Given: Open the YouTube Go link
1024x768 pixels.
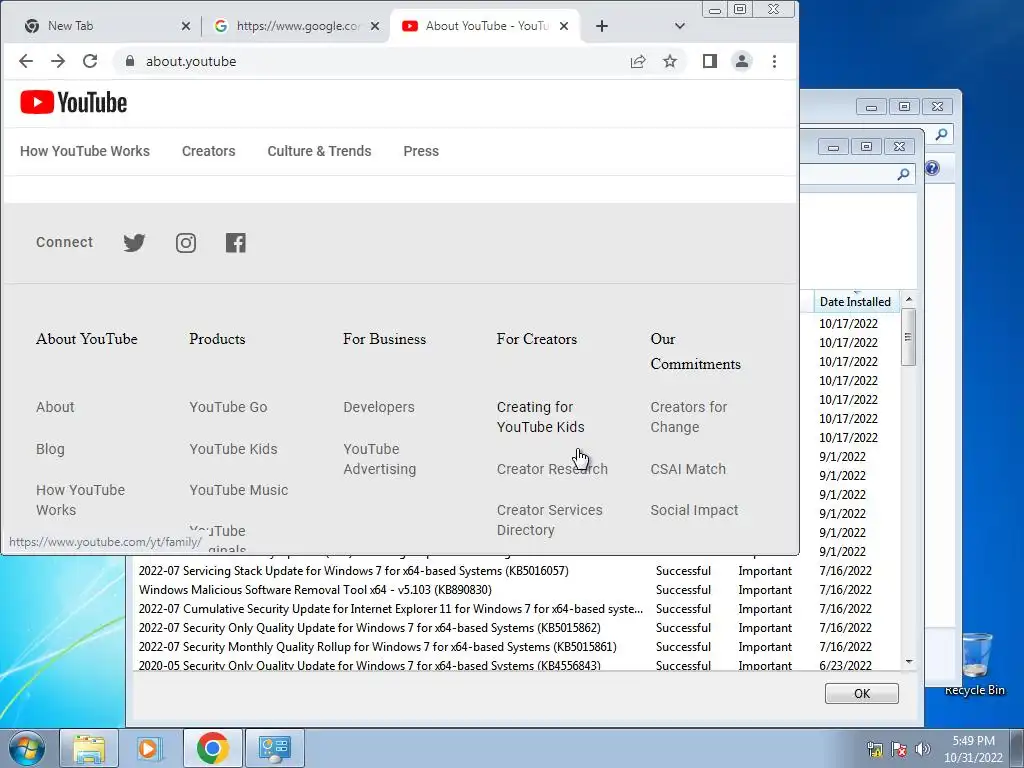Looking at the screenshot, I should [229, 407].
